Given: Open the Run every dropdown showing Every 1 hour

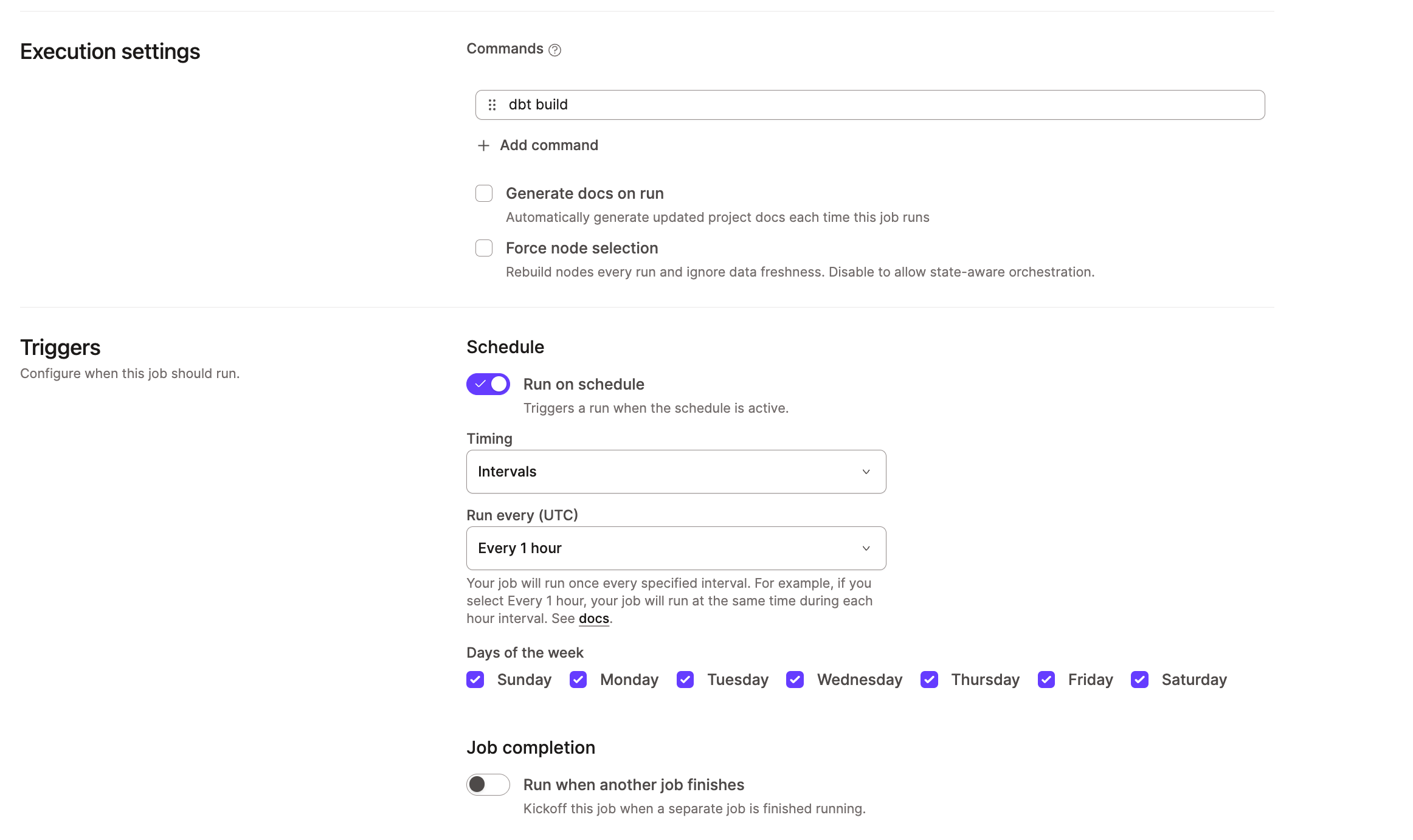Looking at the screenshot, I should 675,548.
